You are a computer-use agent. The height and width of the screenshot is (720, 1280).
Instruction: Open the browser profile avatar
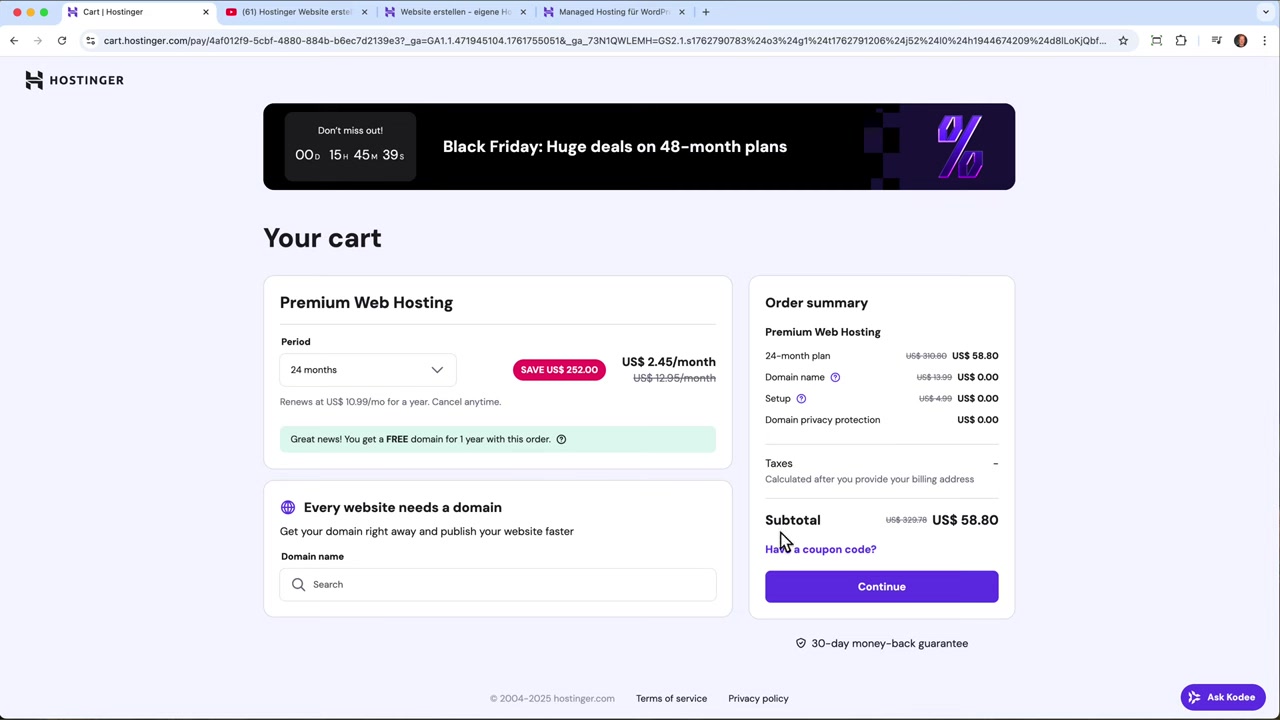point(1241,41)
